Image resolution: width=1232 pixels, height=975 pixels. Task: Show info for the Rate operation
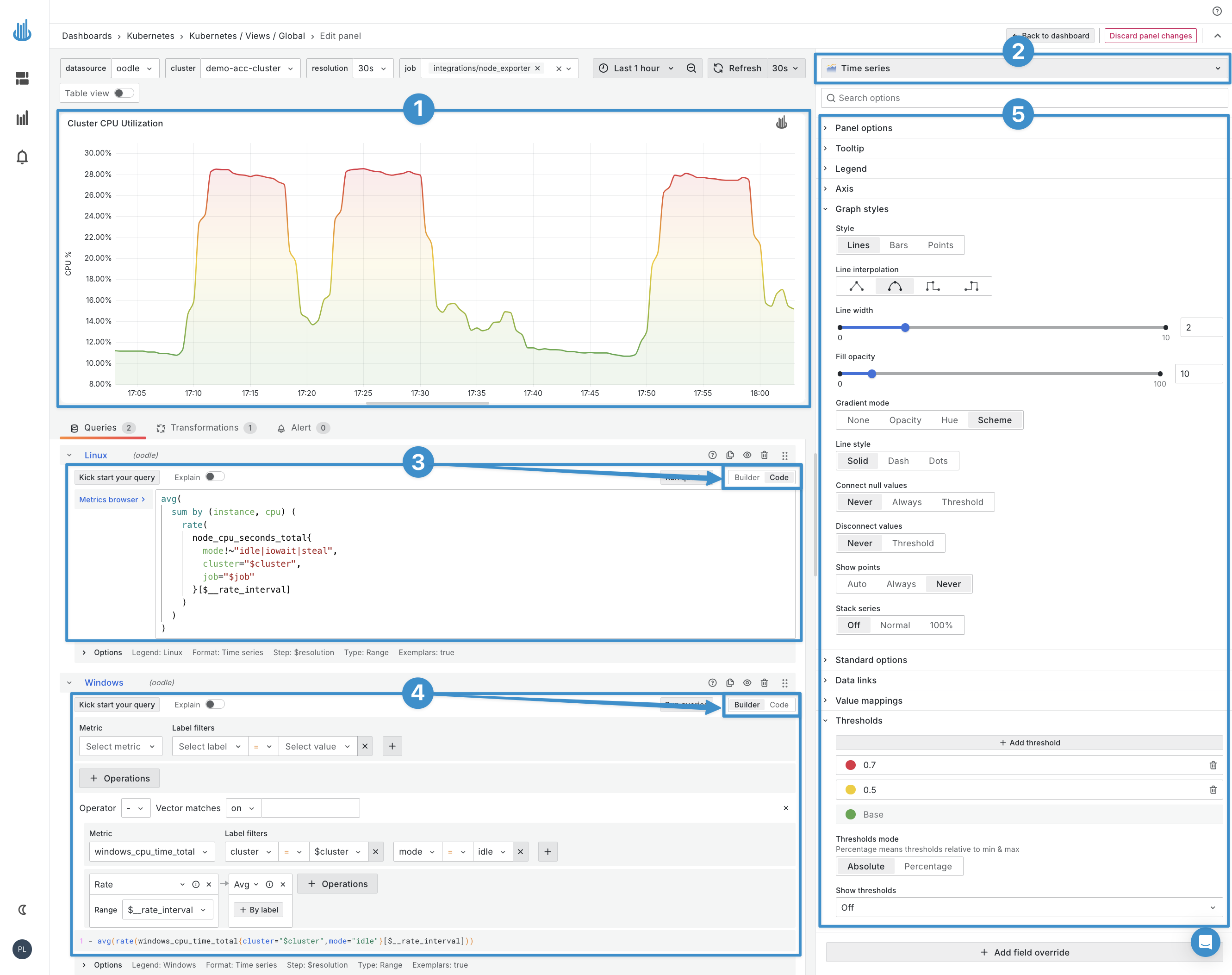tap(196, 884)
